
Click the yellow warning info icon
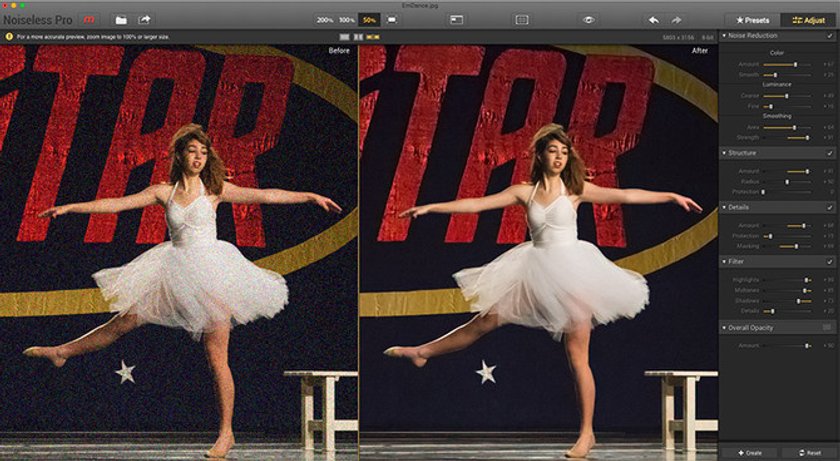point(9,37)
